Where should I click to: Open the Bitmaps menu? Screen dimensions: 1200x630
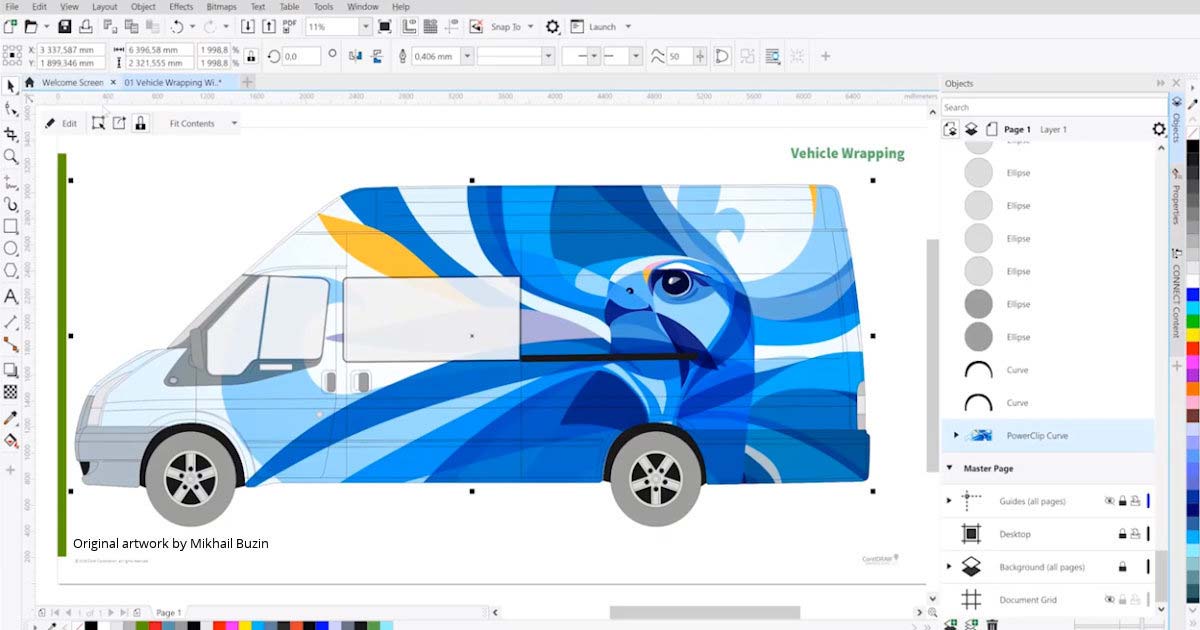[x=221, y=7]
